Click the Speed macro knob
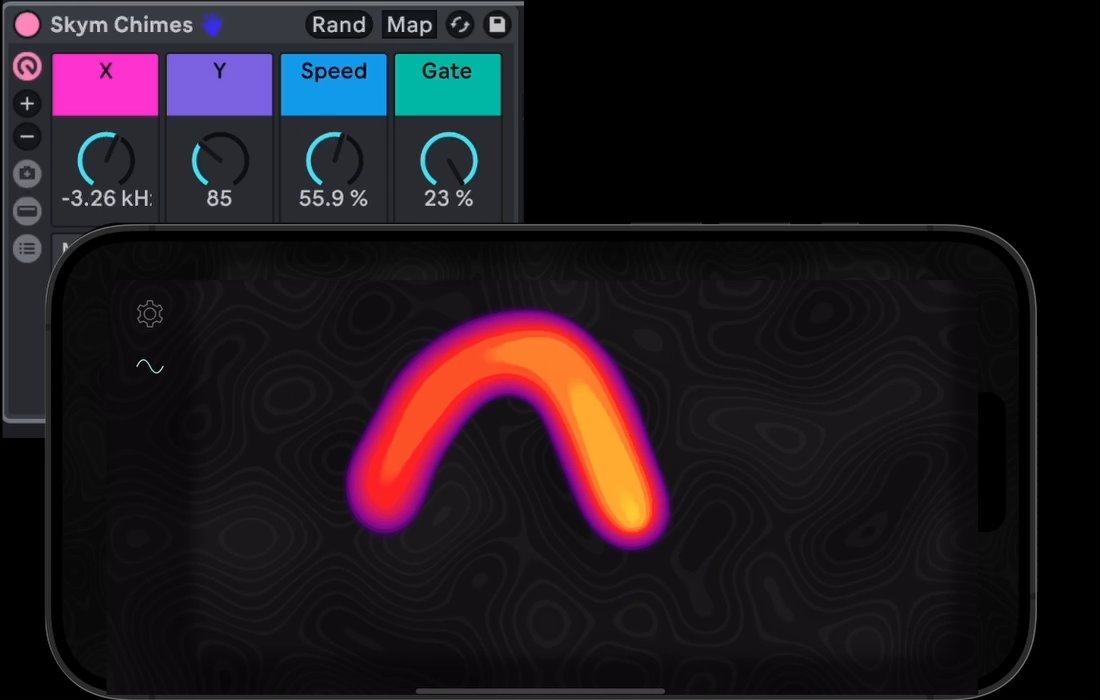 pyautogui.click(x=334, y=160)
